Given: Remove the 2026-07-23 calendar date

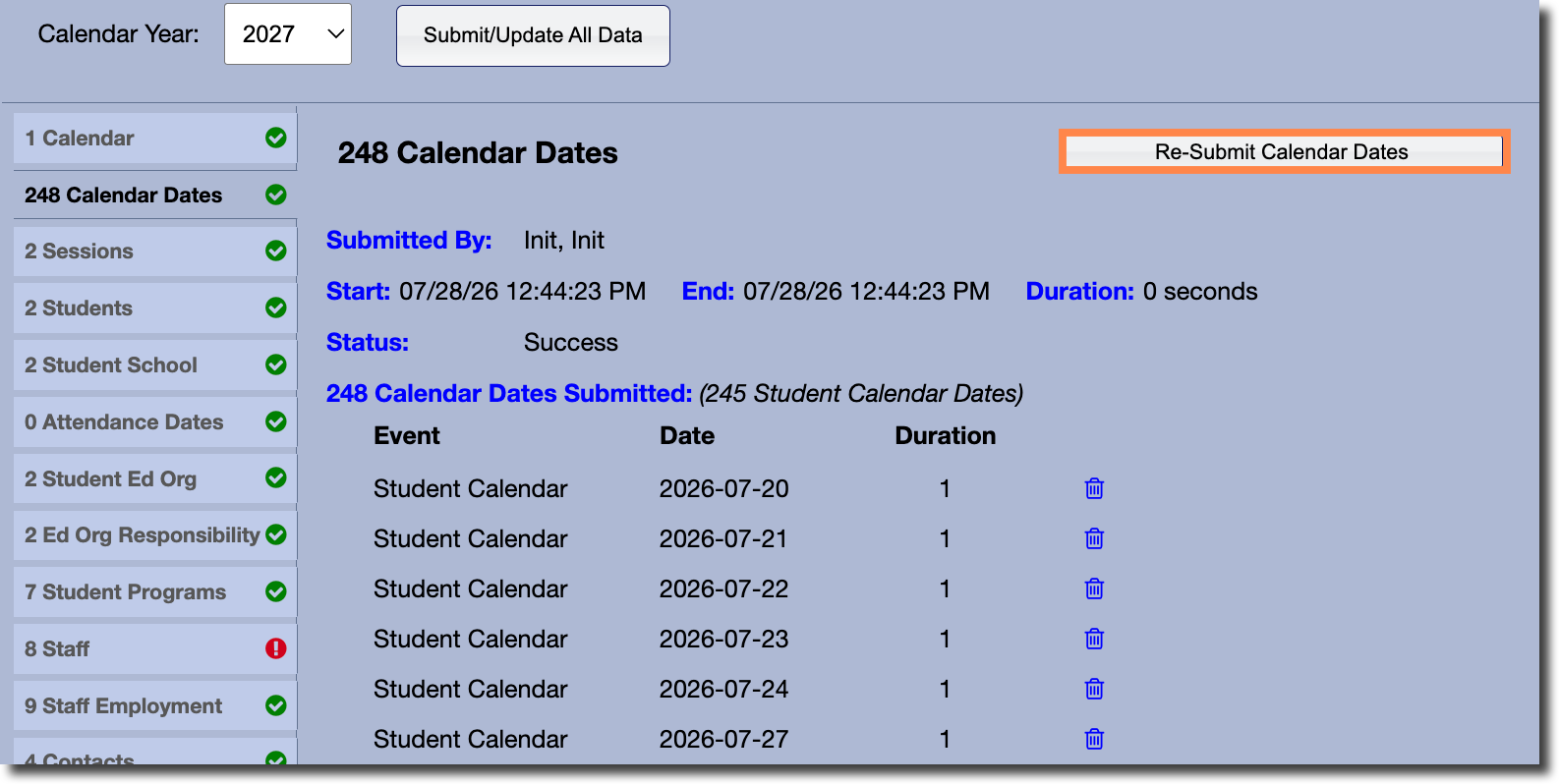Looking at the screenshot, I should coord(1094,639).
